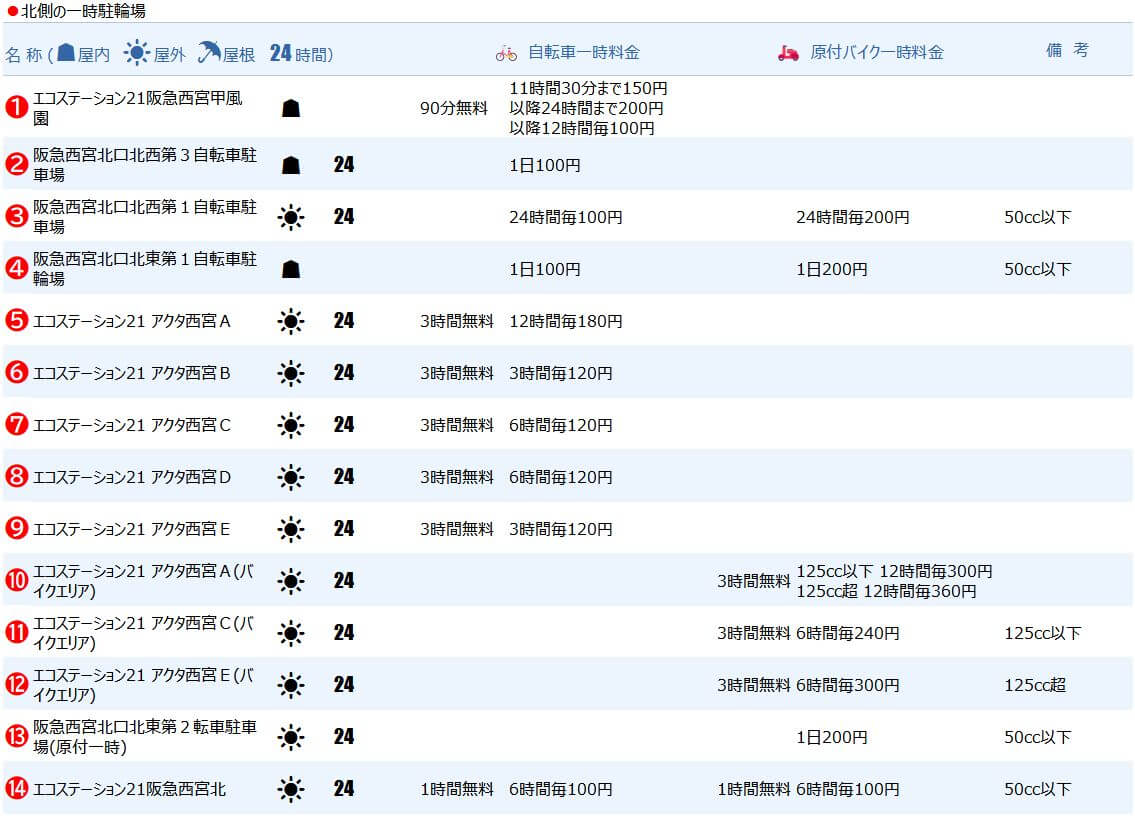The height and width of the screenshot is (816, 1135).
Task: Click 北側の一時駐輪場 section heading
Action: pyautogui.click(x=83, y=11)
